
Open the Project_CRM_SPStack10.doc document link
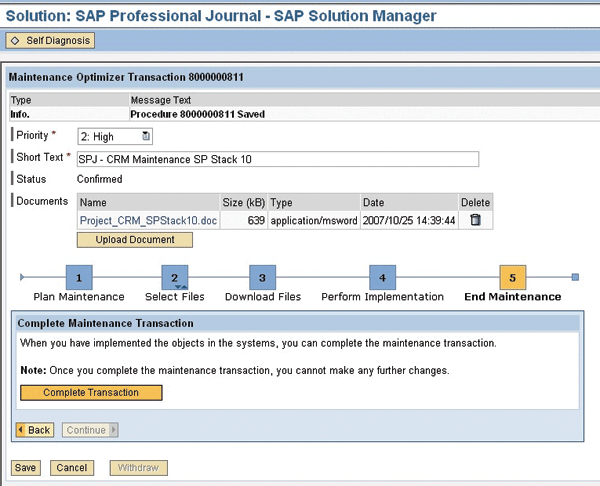pyautogui.click(x=148, y=220)
